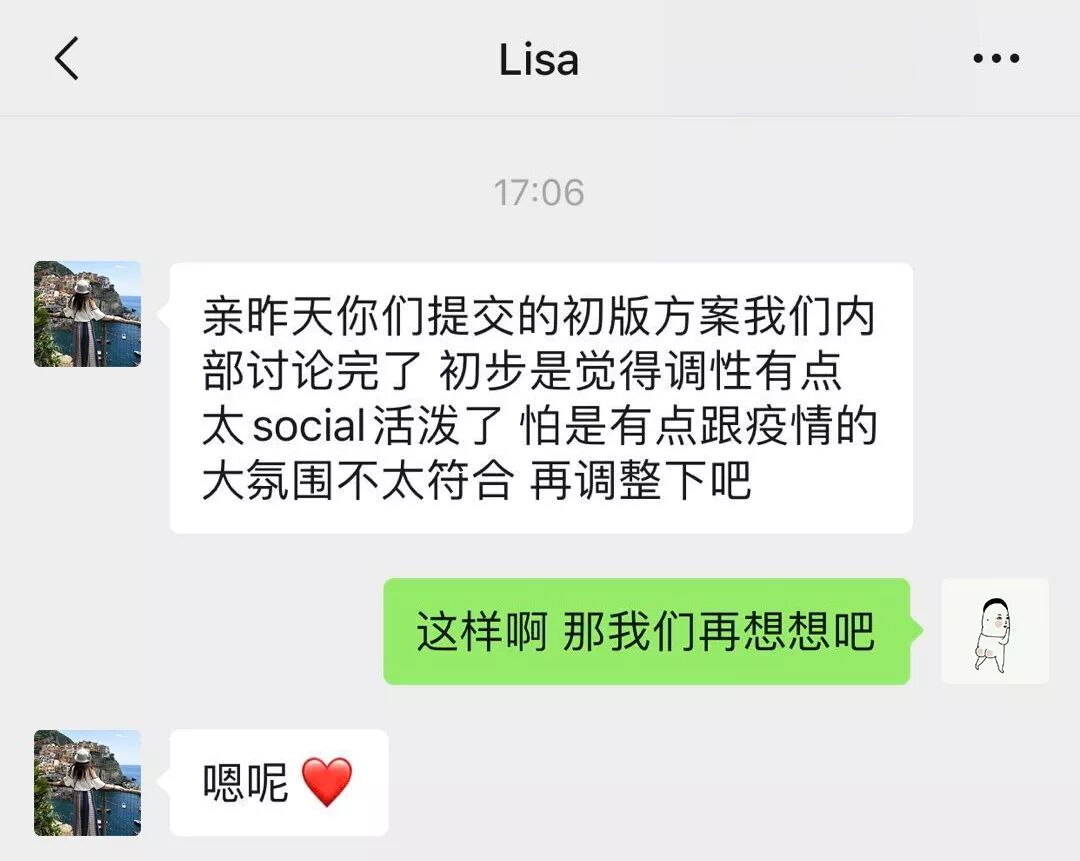Go back using the left arrow

(67, 59)
